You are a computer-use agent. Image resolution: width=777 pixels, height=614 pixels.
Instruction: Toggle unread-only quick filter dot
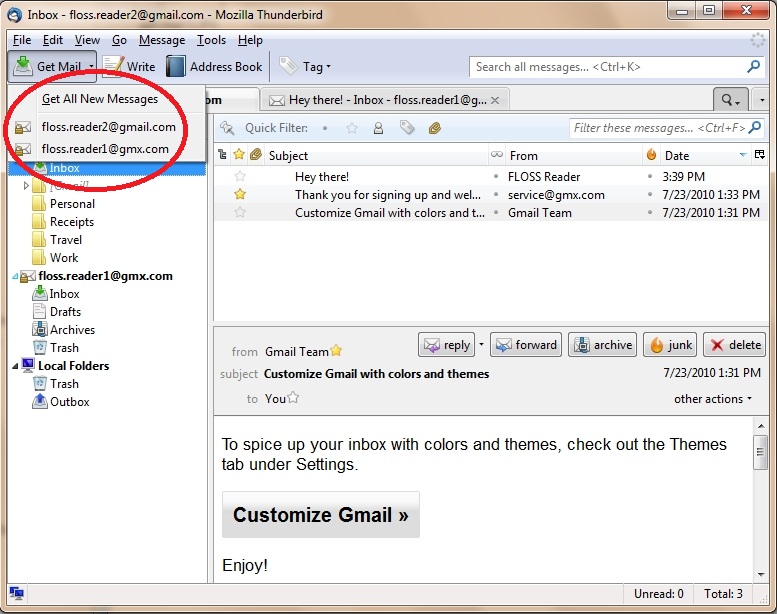pyautogui.click(x=325, y=128)
